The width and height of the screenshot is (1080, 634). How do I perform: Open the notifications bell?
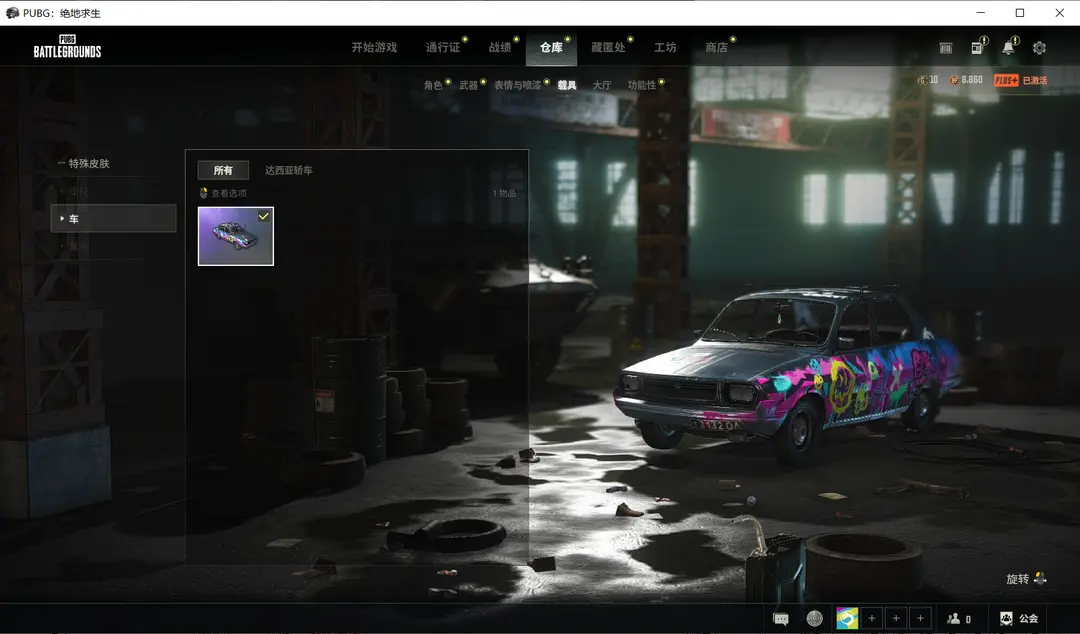coord(1008,48)
